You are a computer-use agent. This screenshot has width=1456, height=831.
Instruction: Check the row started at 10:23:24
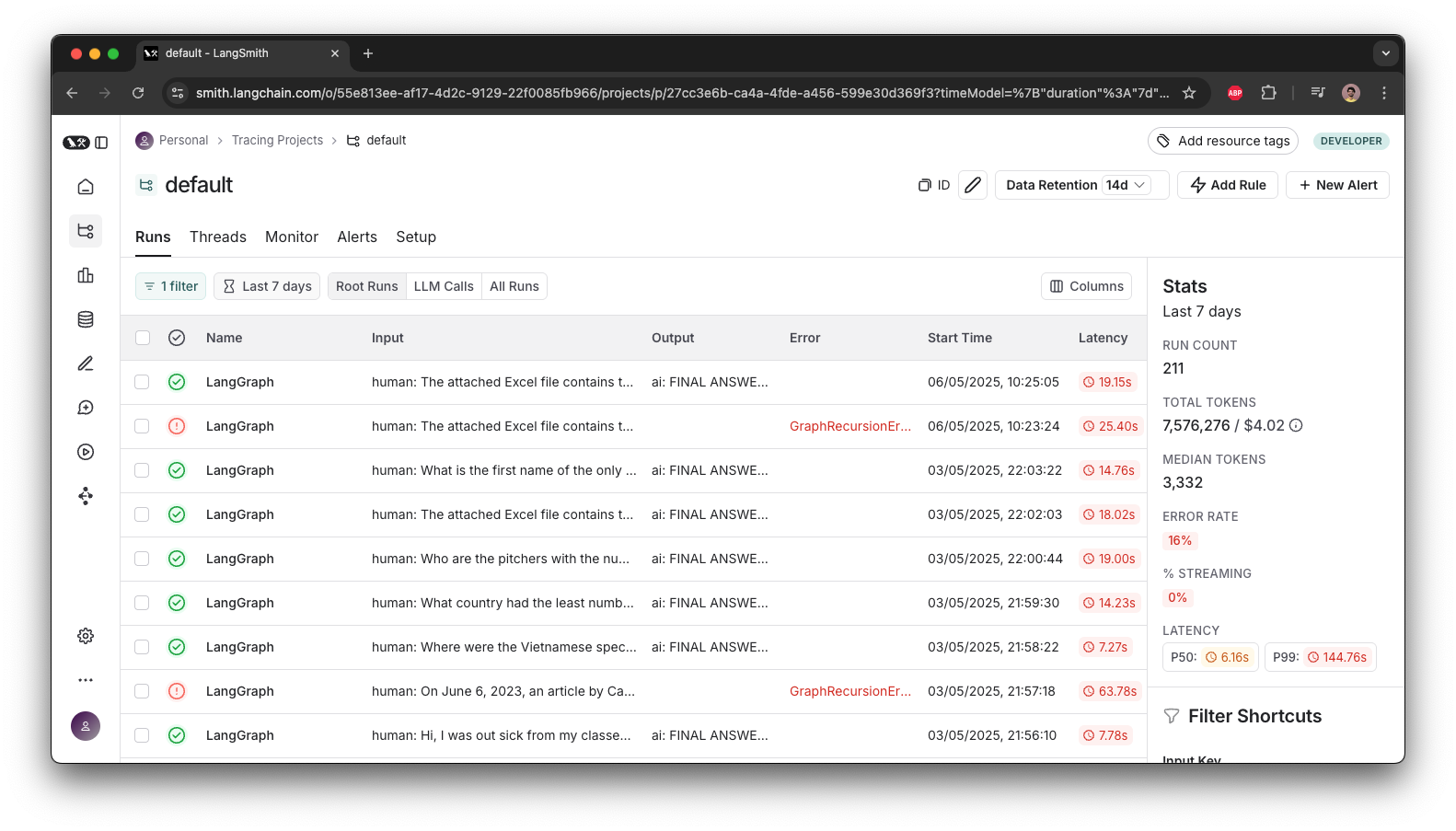(142, 426)
